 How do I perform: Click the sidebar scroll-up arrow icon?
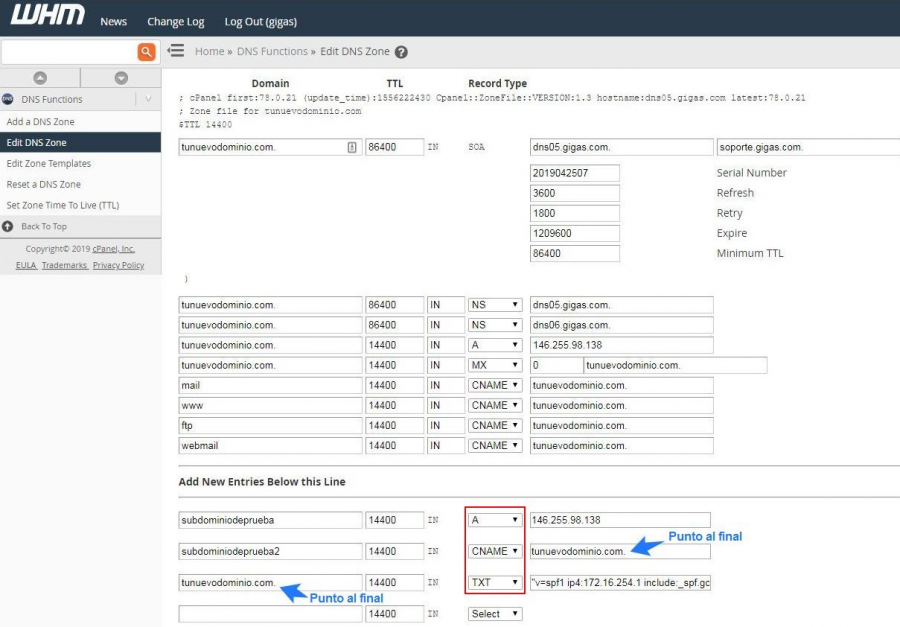pyautogui.click(x=40, y=78)
